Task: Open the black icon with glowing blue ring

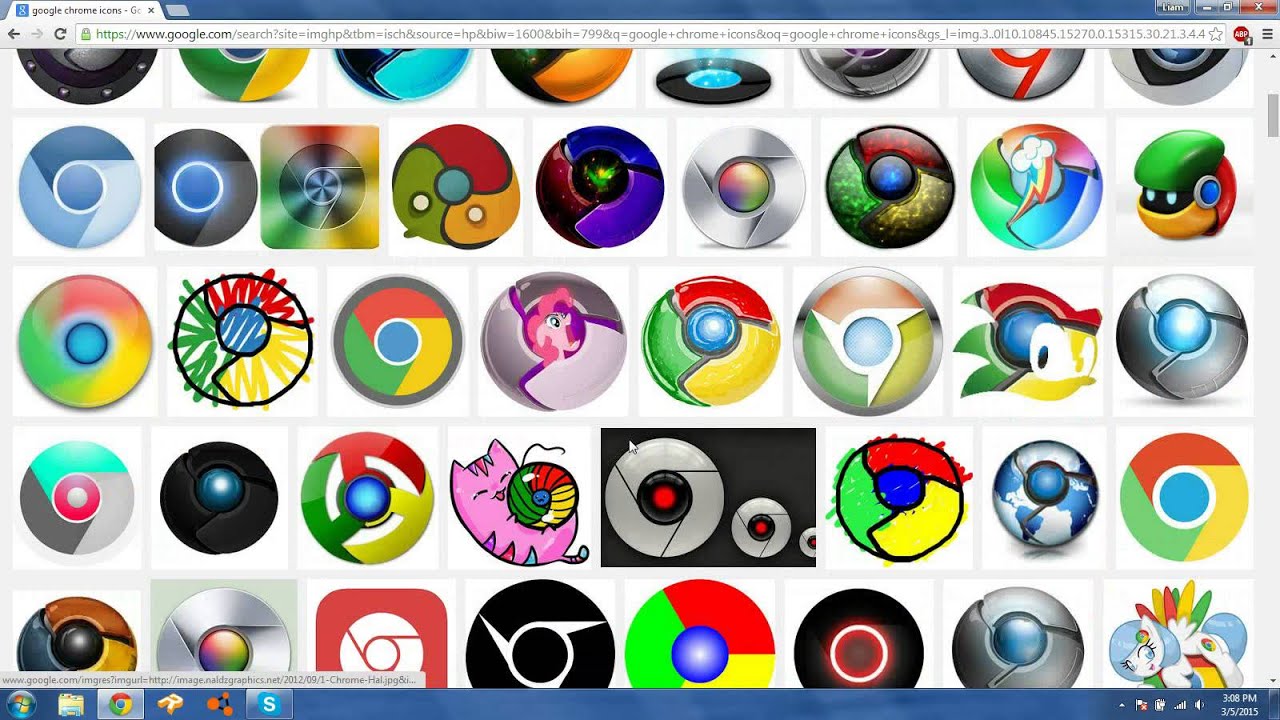Action: pos(205,187)
